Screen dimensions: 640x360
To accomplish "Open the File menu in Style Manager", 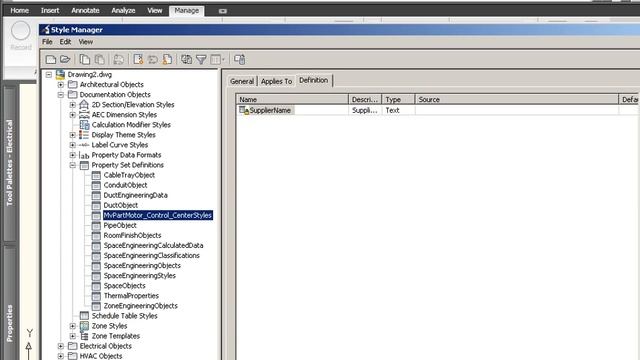I will [x=47, y=42].
